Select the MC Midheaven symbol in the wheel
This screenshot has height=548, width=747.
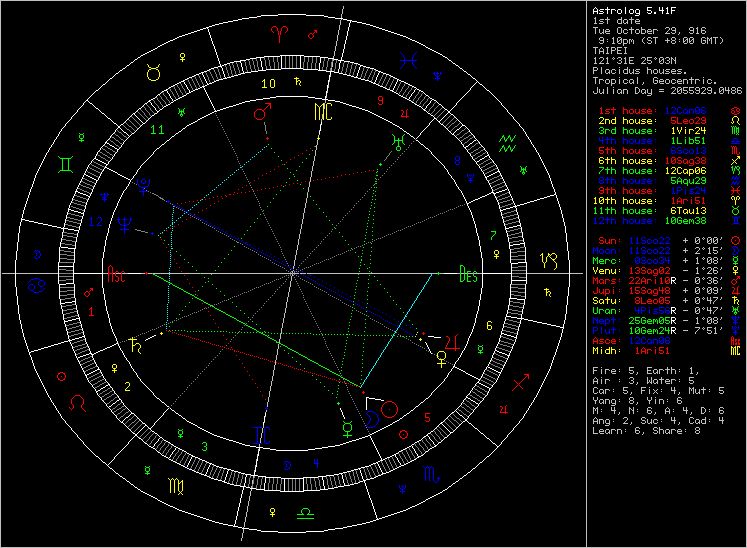coord(322,110)
